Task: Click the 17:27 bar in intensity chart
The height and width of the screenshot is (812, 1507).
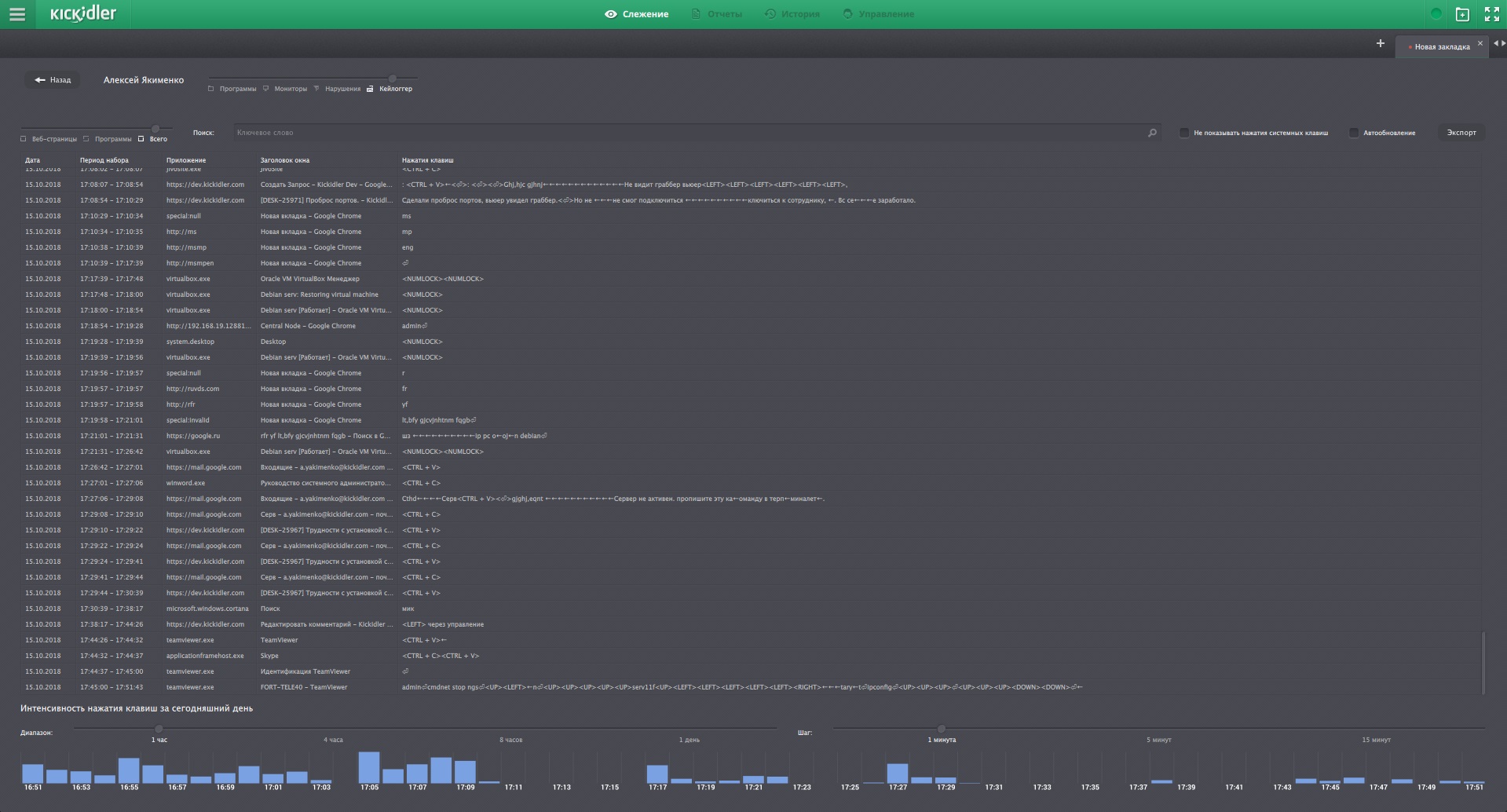Action: click(898, 773)
